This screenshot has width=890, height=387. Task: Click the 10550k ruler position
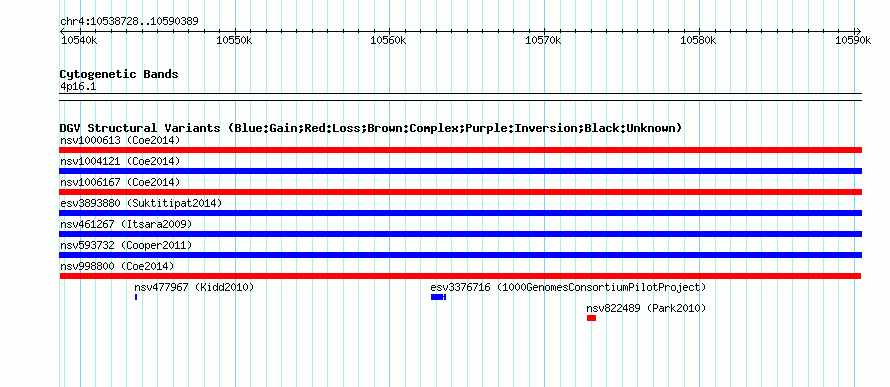point(234,40)
